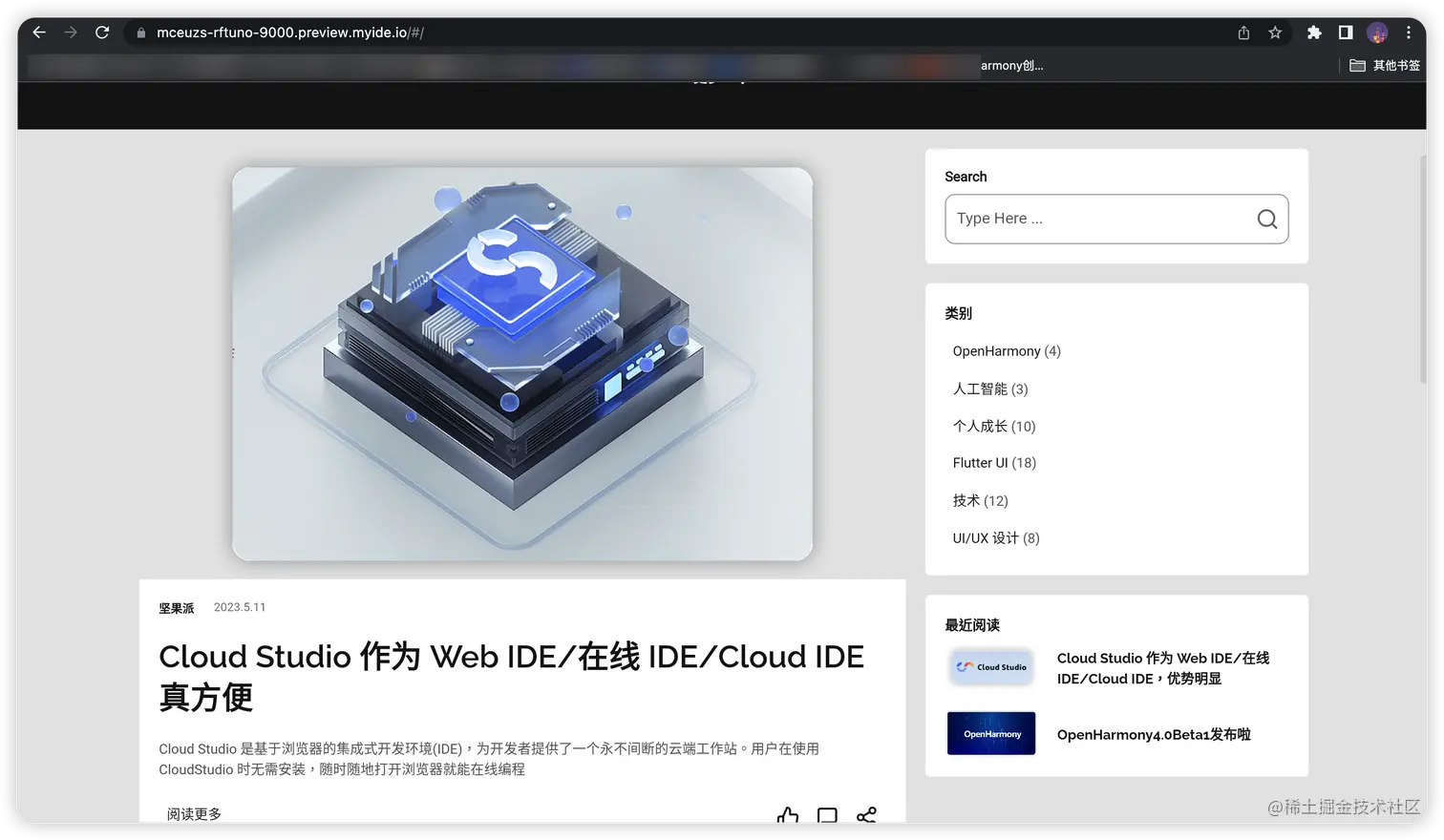The image size is (1444, 840).
Task: Click the armony创... bookmark in the bookmarks bar
Action: point(1011,65)
